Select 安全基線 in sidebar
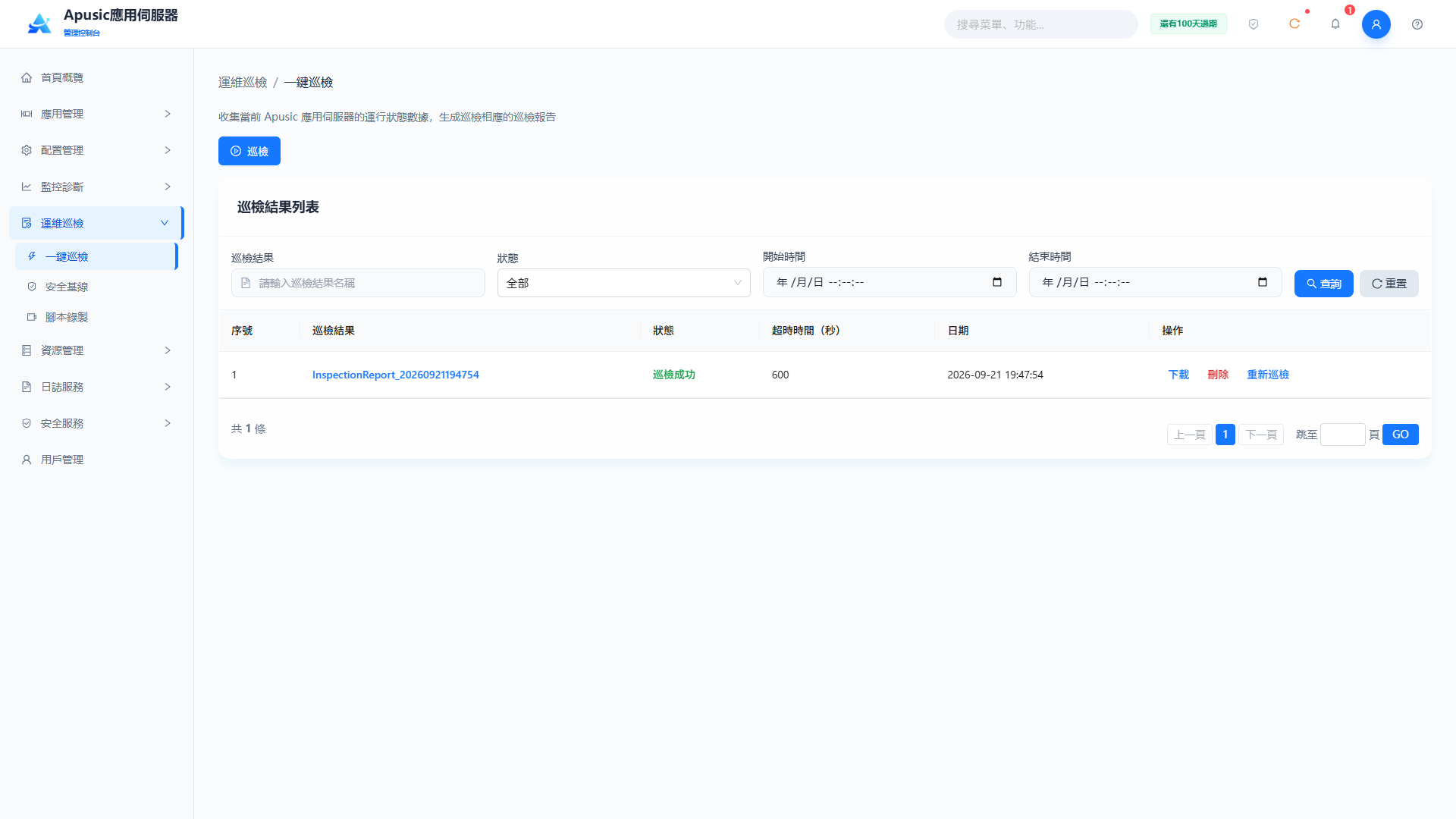This screenshot has height=819, width=1456. pyautogui.click(x=96, y=287)
